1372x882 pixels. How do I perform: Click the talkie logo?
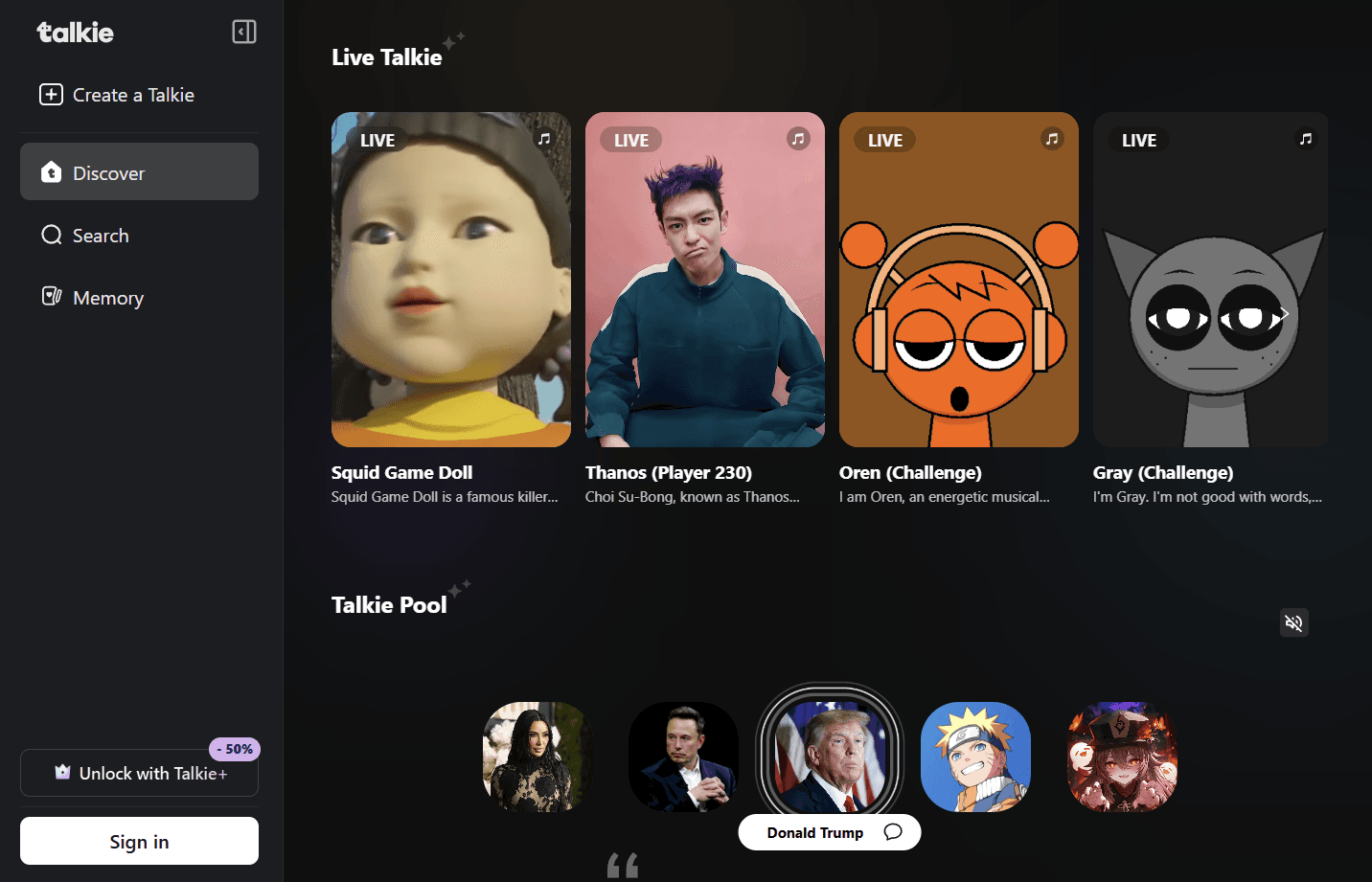75,33
